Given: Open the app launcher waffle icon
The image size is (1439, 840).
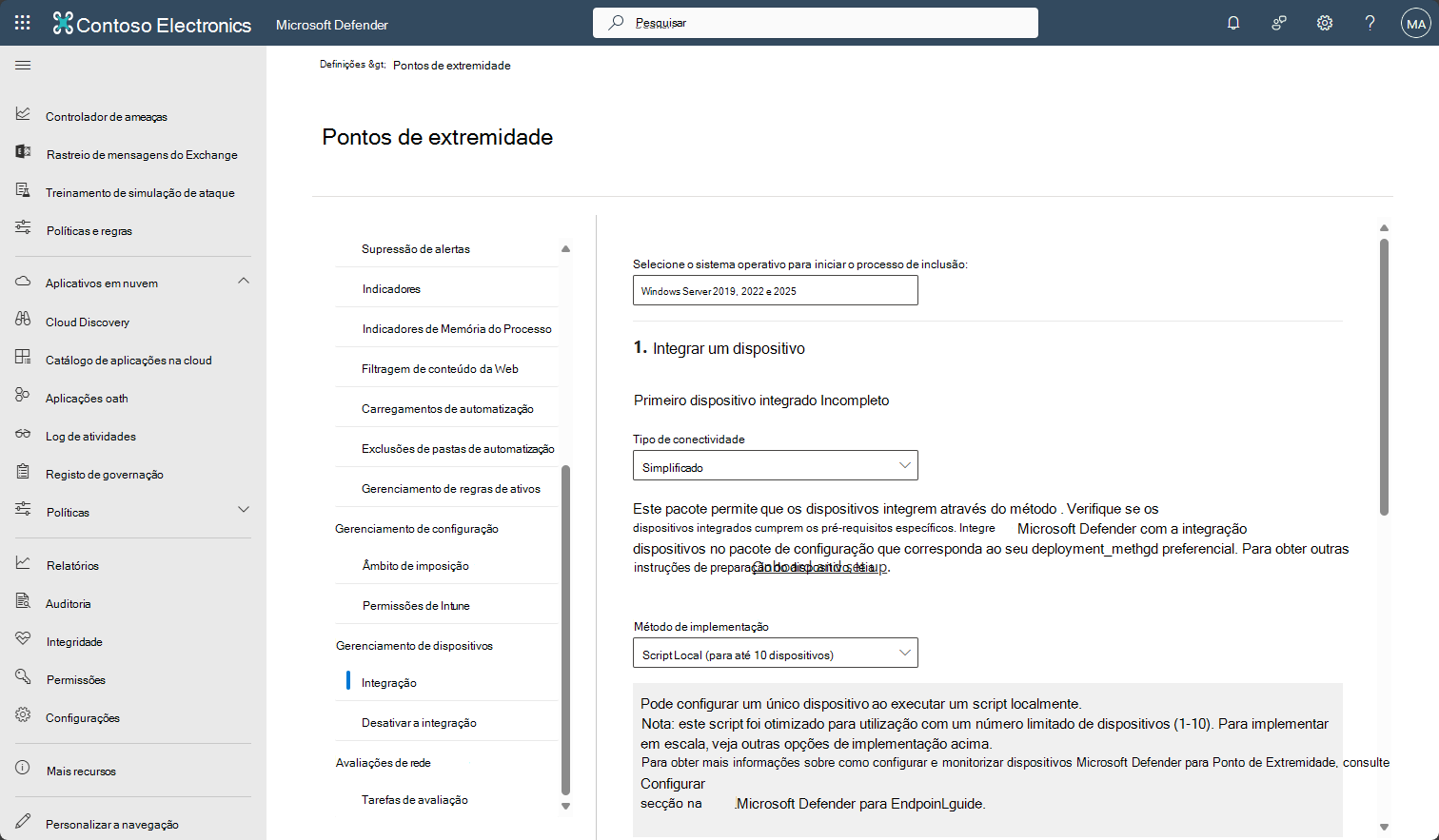Looking at the screenshot, I should (x=23, y=23).
